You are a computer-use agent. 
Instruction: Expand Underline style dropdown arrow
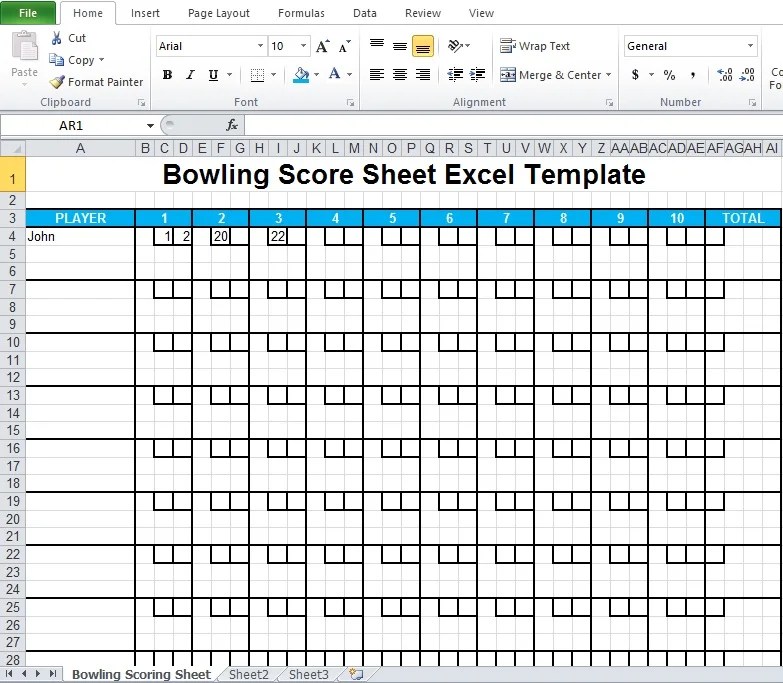click(x=229, y=75)
